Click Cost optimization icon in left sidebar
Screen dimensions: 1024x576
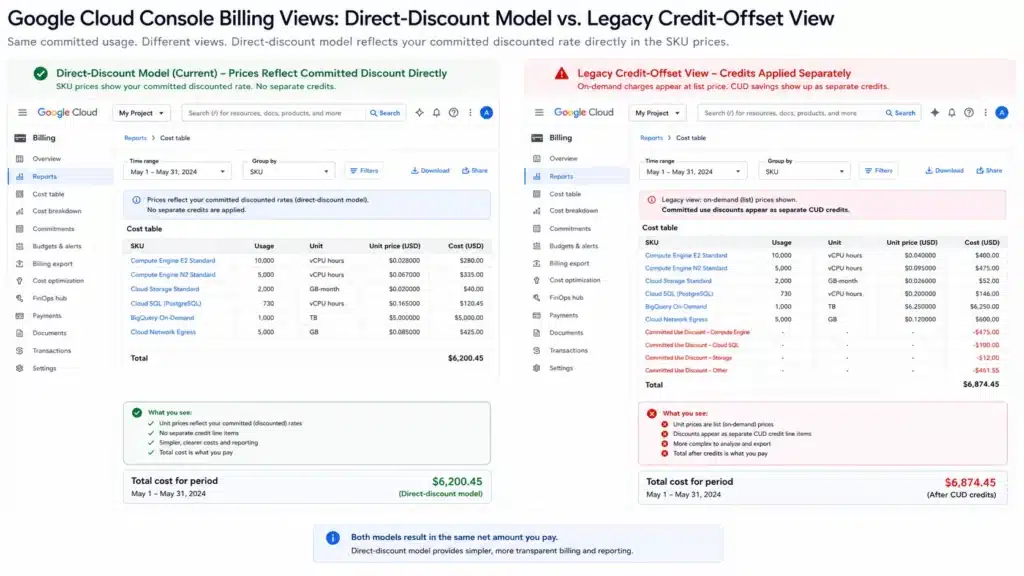pyautogui.click(x=20, y=281)
